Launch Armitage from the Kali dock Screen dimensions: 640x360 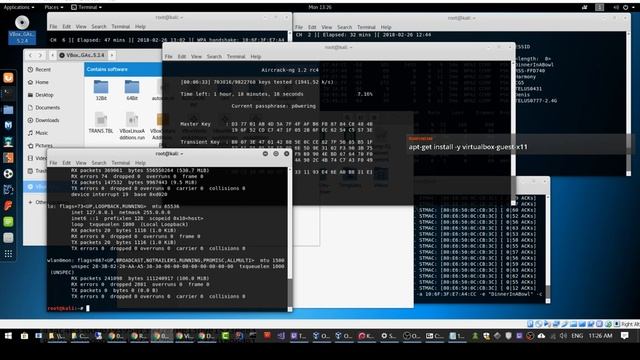[x=8, y=142]
